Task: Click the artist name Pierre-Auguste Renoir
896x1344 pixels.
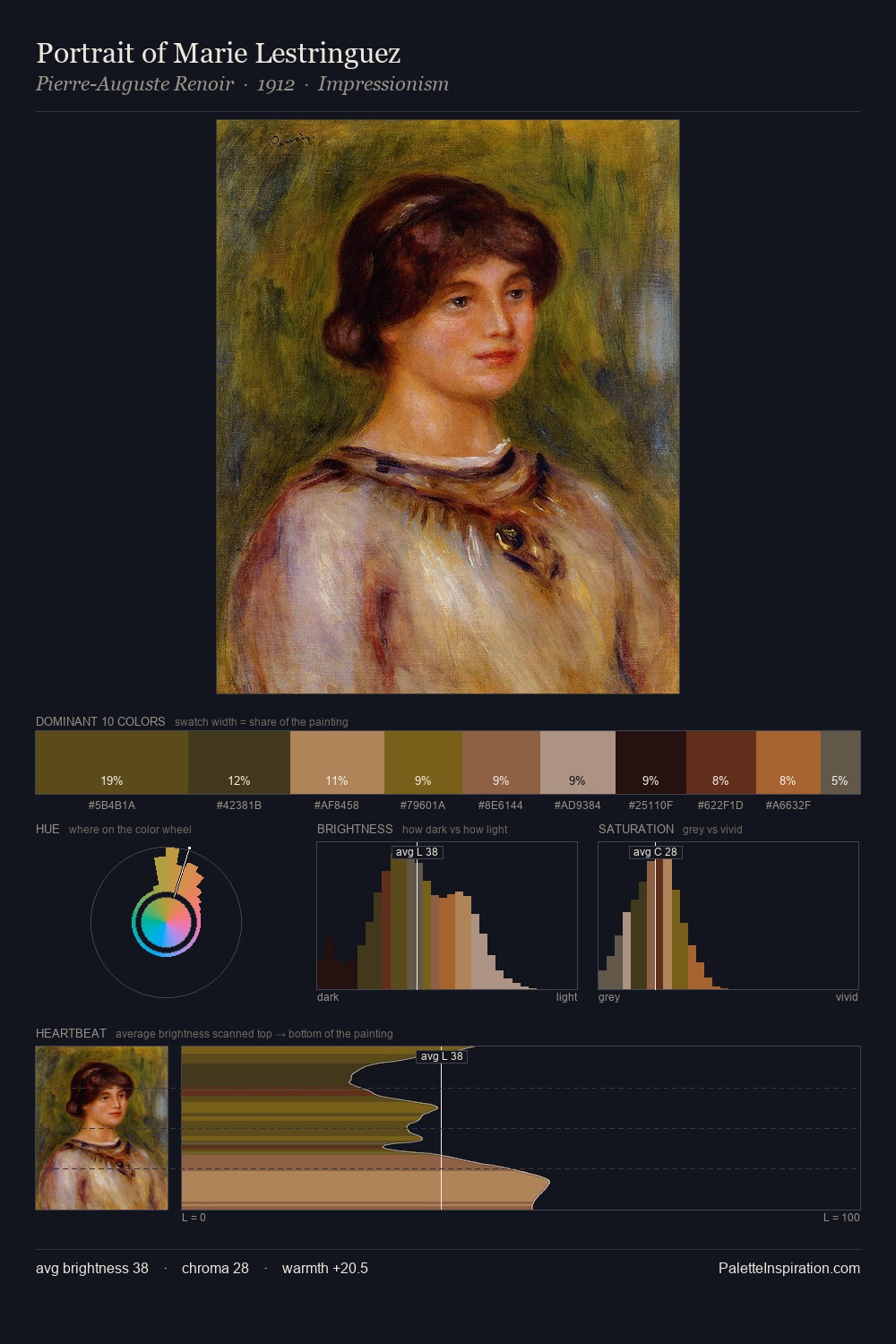Action: [134, 84]
